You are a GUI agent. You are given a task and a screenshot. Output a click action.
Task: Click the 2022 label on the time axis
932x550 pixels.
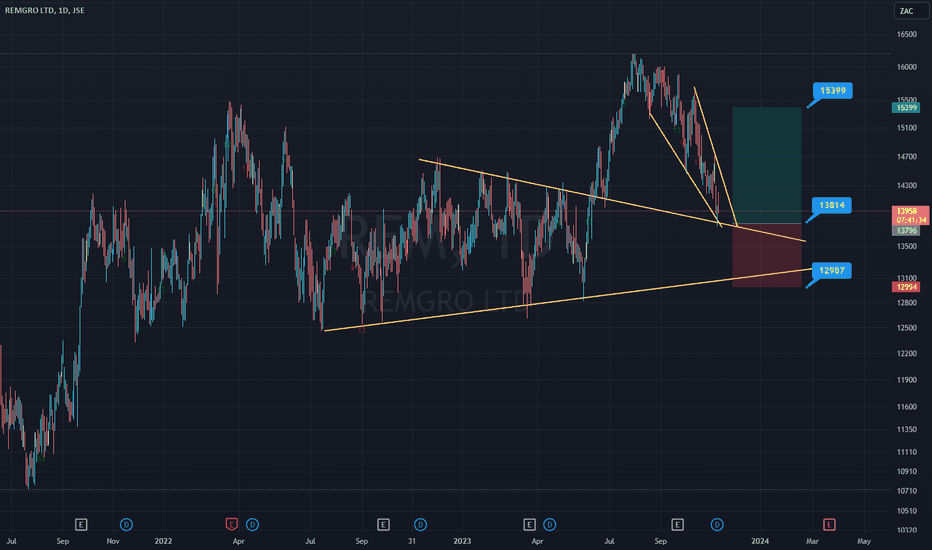click(x=163, y=541)
